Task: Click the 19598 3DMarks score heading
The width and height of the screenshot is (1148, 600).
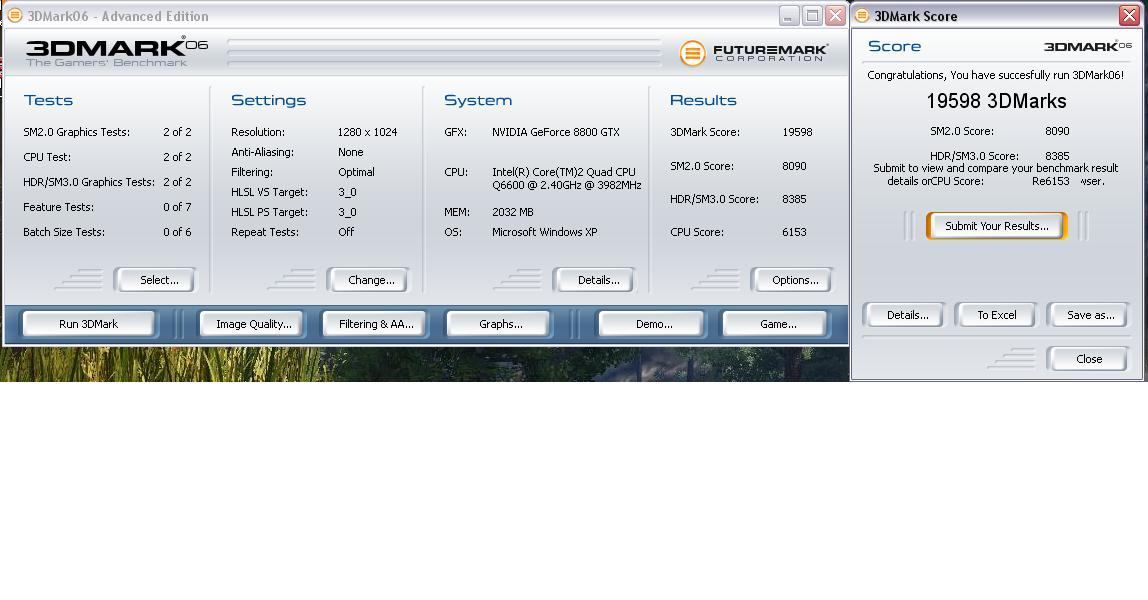Action: pyautogui.click(x=996, y=101)
